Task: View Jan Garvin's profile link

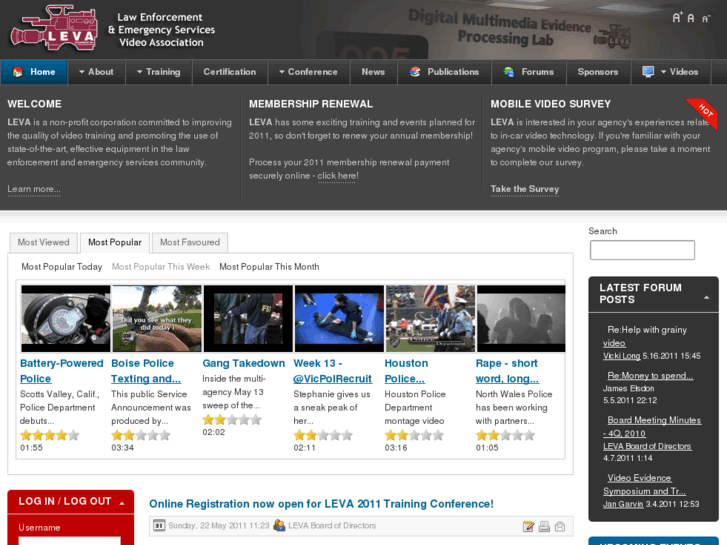Action: click(x=623, y=504)
